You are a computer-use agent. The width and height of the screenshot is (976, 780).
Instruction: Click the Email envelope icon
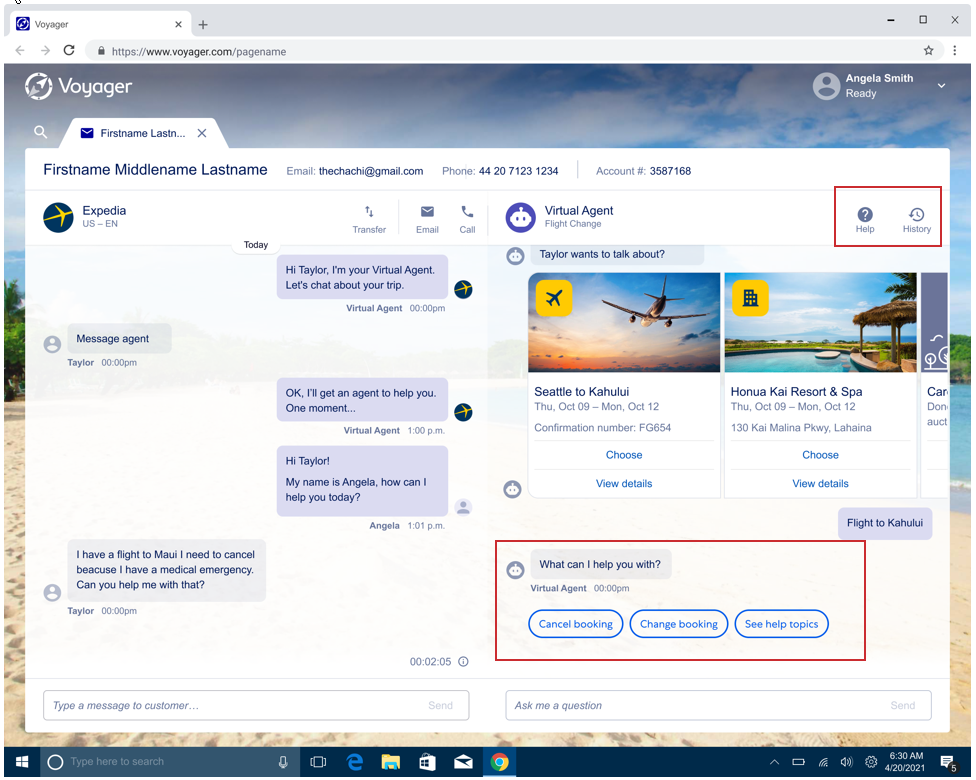(427, 212)
